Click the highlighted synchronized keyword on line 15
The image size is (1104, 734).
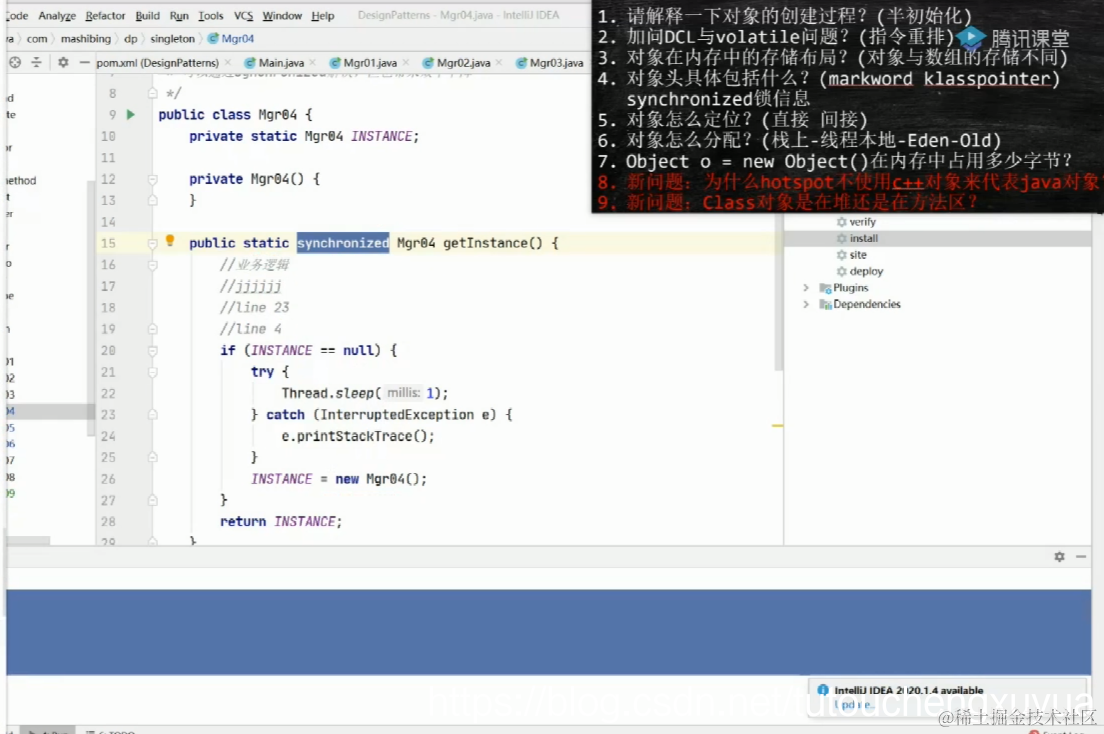click(x=343, y=243)
